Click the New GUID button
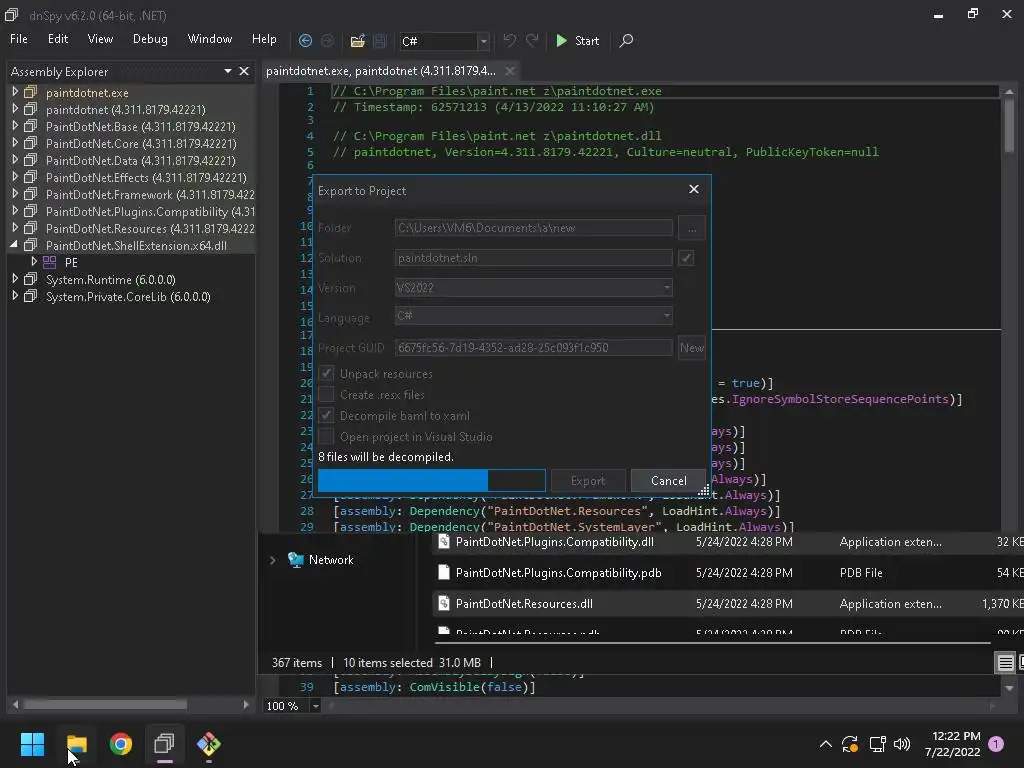1024x768 pixels. pyautogui.click(x=692, y=347)
